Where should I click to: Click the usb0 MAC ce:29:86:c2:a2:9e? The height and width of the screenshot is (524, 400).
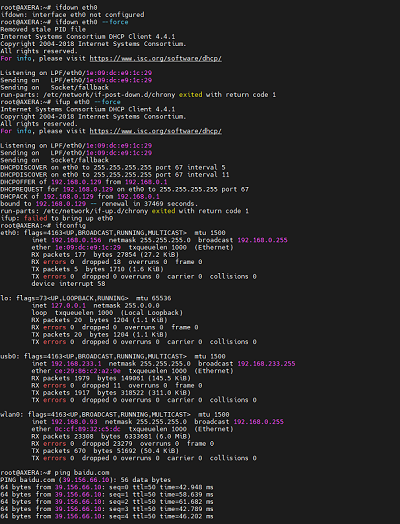(88, 371)
